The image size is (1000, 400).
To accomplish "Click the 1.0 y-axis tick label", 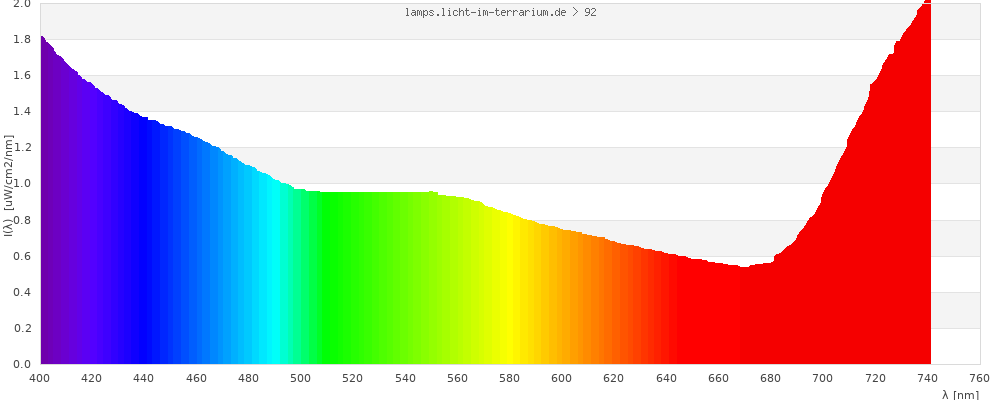I will [x=22, y=184].
